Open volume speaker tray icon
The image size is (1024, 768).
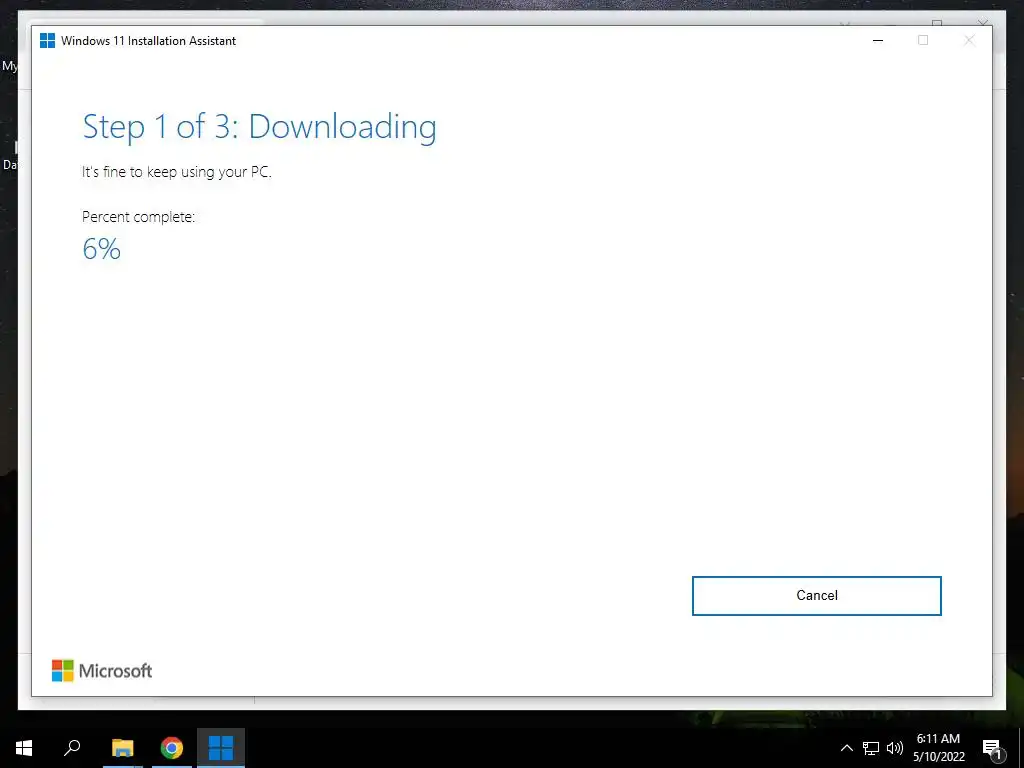pos(895,748)
